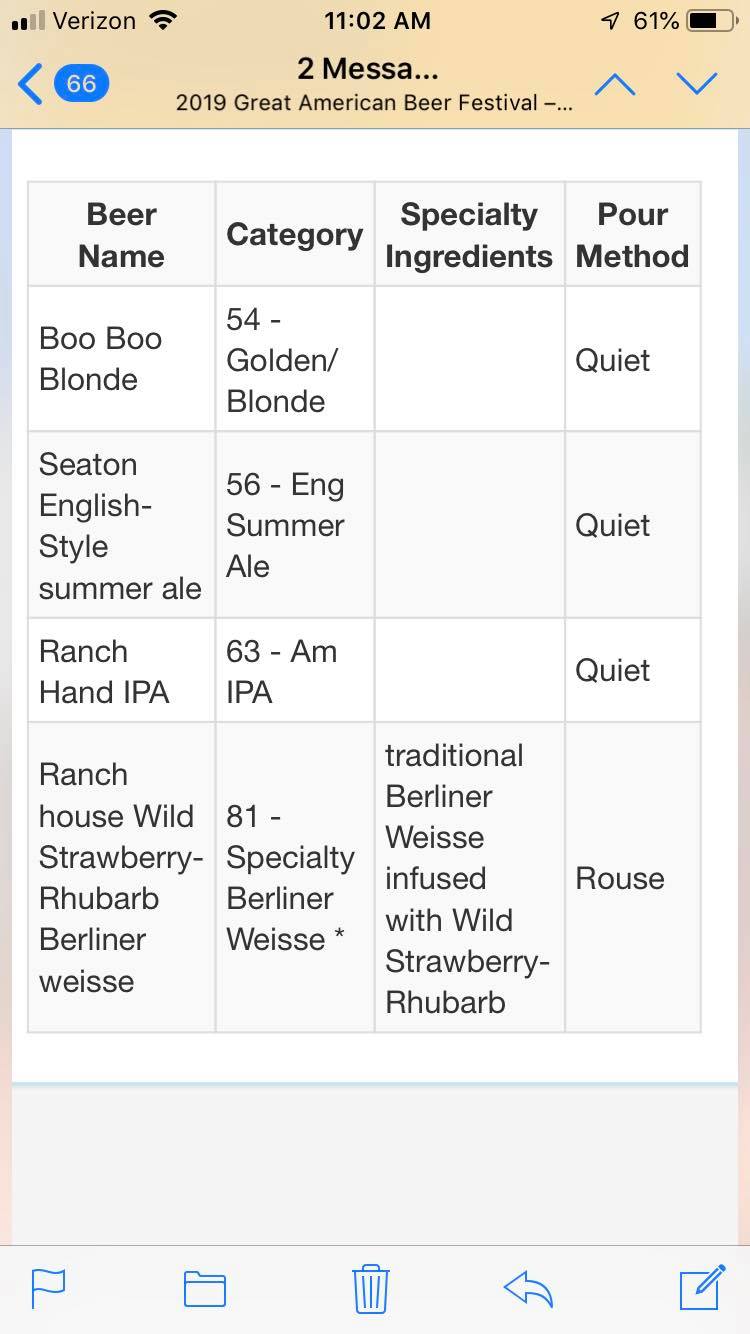The width and height of the screenshot is (750, 1334).
Task: Delete the email with the trash icon
Action: pos(371,1288)
